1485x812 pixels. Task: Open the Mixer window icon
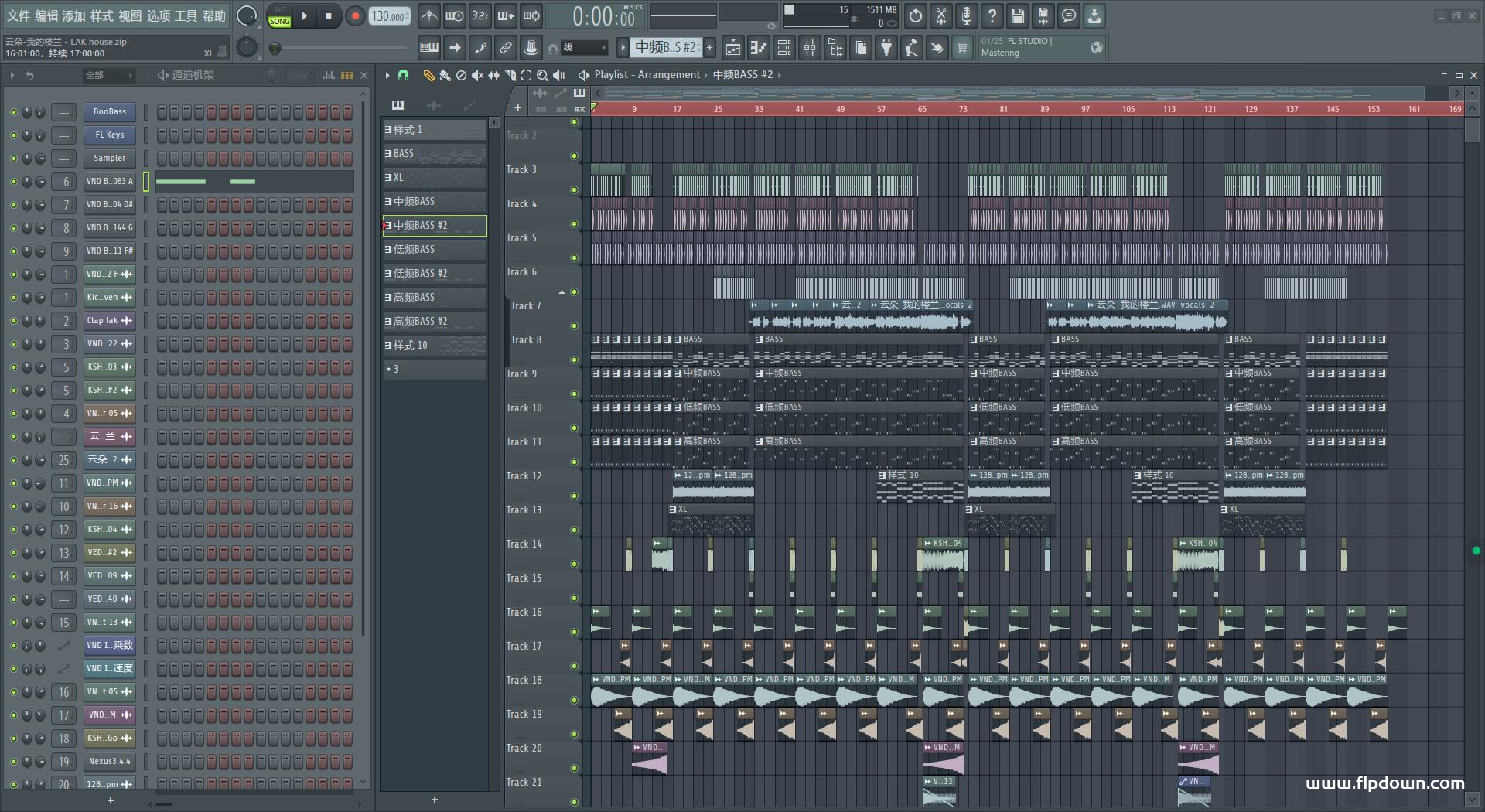(810, 48)
